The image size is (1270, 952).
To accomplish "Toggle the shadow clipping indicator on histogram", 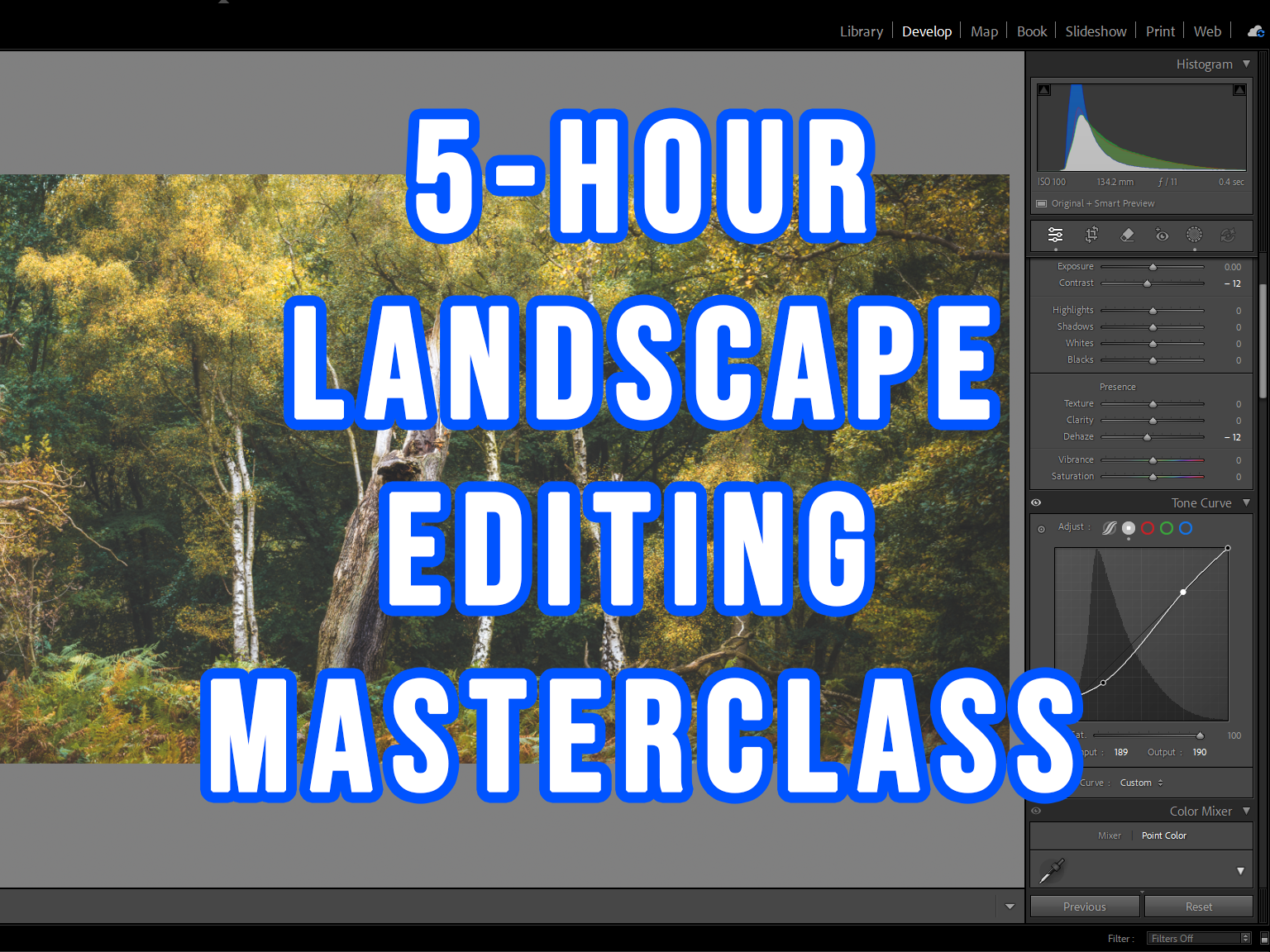I will pos(1043,89).
